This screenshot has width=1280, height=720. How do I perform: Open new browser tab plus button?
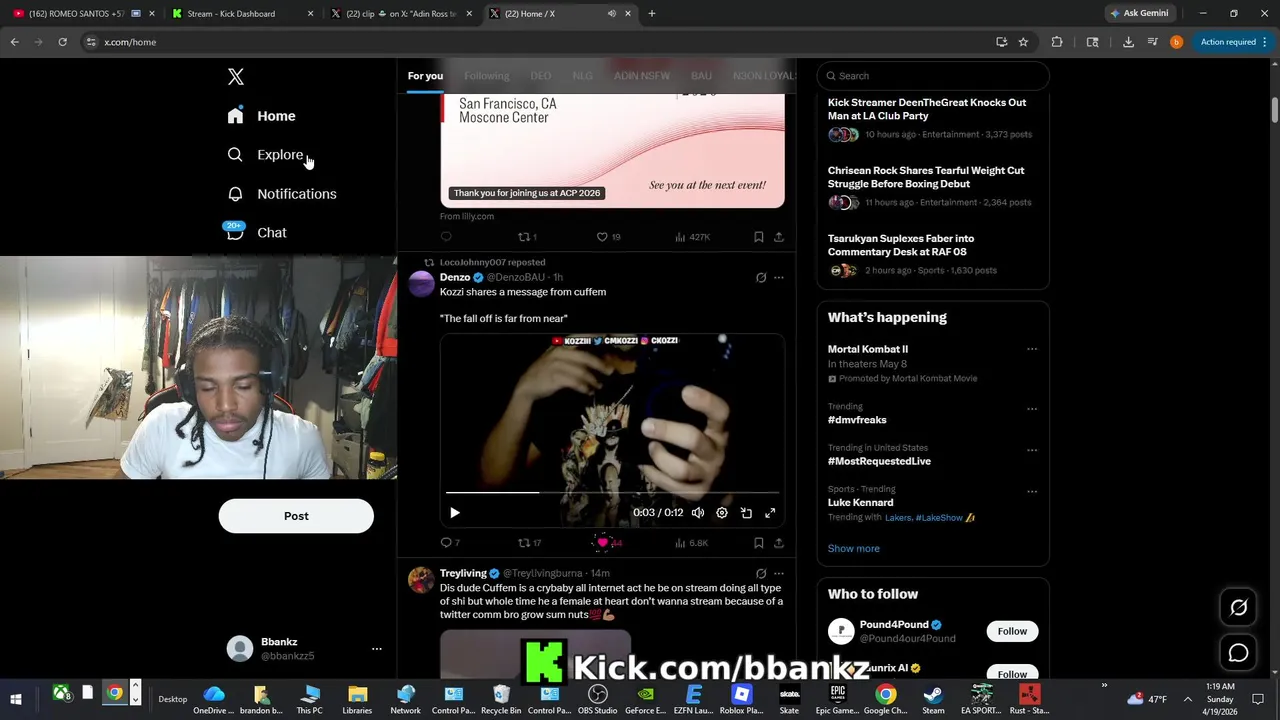[x=652, y=14]
